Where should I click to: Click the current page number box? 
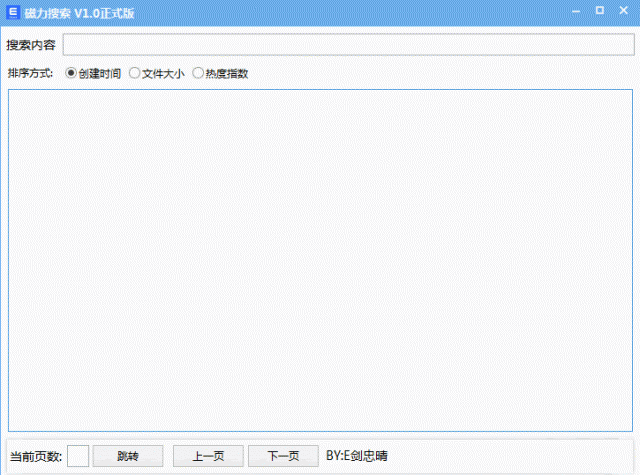pos(78,456)
